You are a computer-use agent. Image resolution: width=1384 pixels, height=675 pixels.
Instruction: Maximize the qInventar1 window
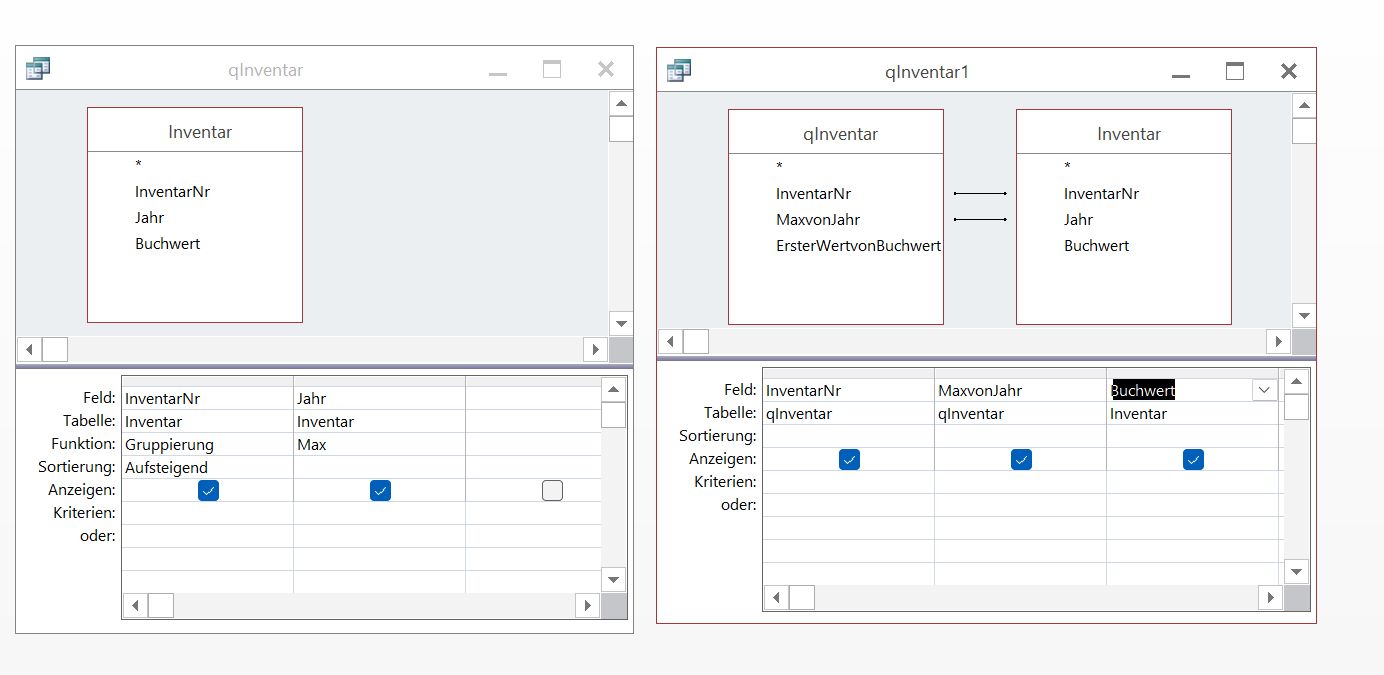click(x=1235, y=71)
